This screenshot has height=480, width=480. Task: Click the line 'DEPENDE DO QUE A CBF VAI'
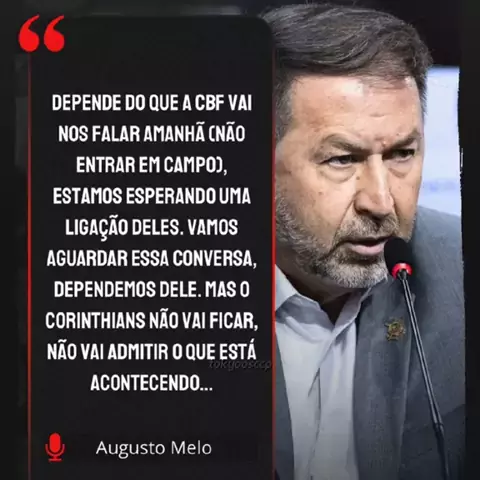coord(152,103)
